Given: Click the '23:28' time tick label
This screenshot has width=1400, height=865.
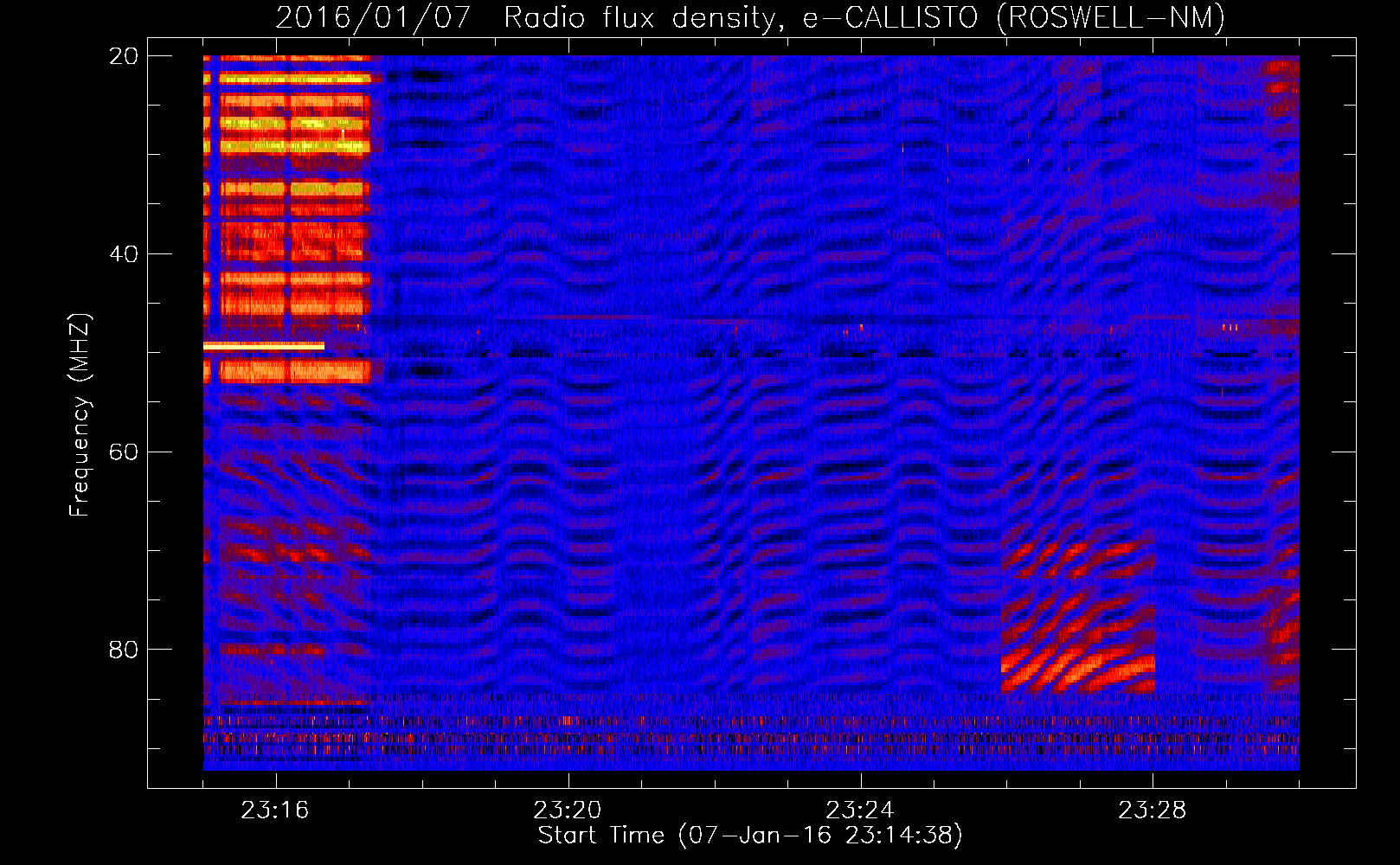Looking at the screenshot, I should pos(1153,811).
